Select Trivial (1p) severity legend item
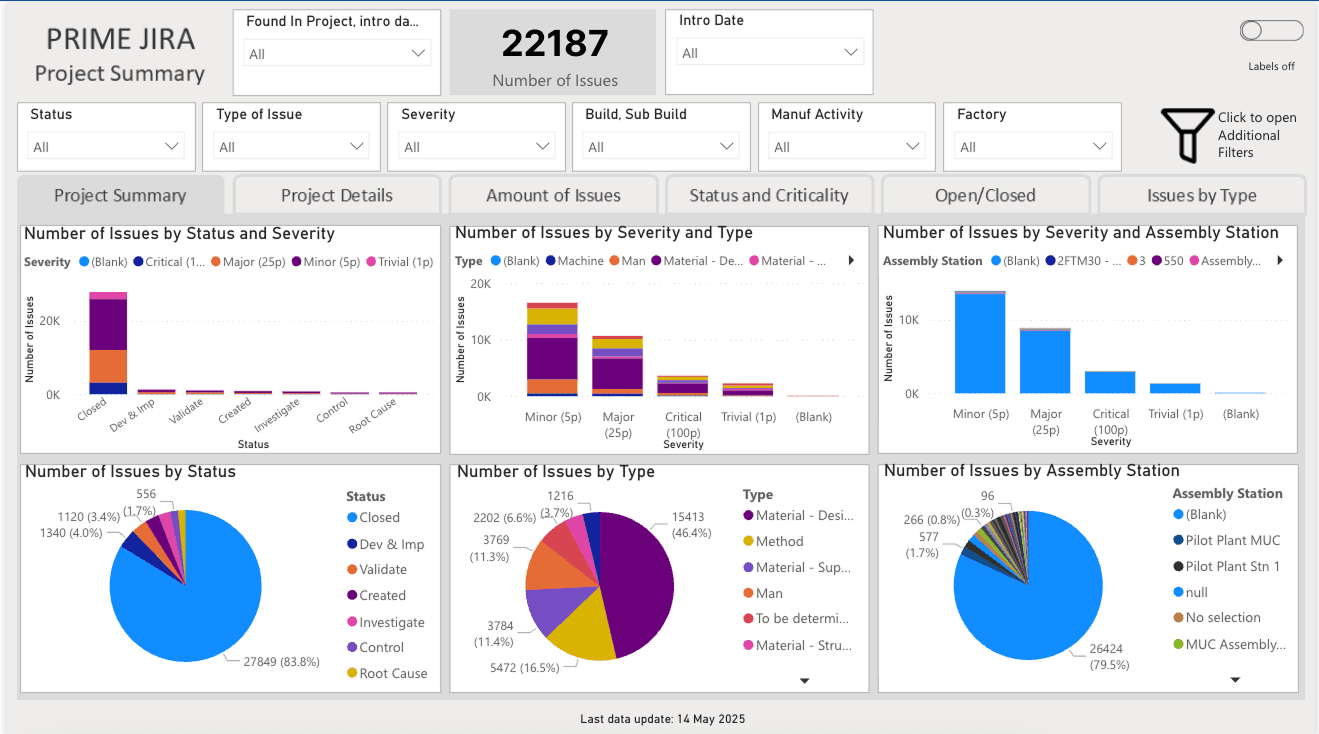The width and height of the screenshot is (1319, 734). point(400,262)
